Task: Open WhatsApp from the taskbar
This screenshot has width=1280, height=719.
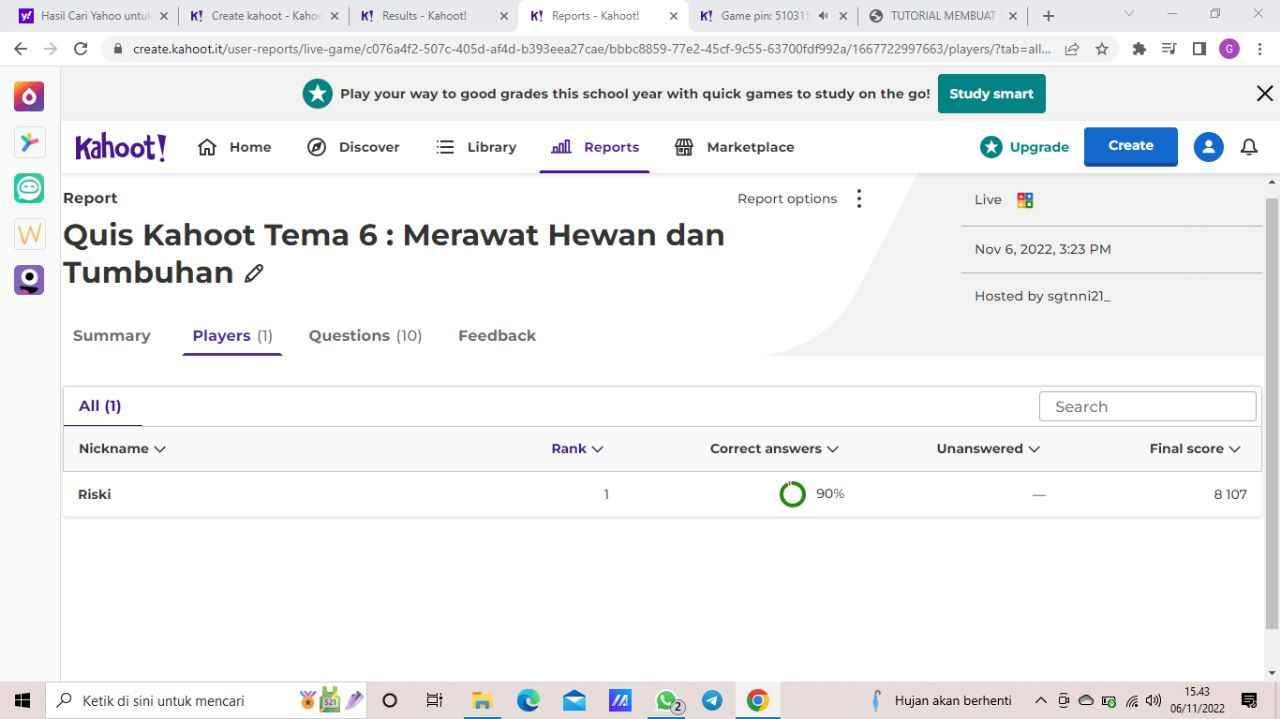Action: (x=667, y=701)
